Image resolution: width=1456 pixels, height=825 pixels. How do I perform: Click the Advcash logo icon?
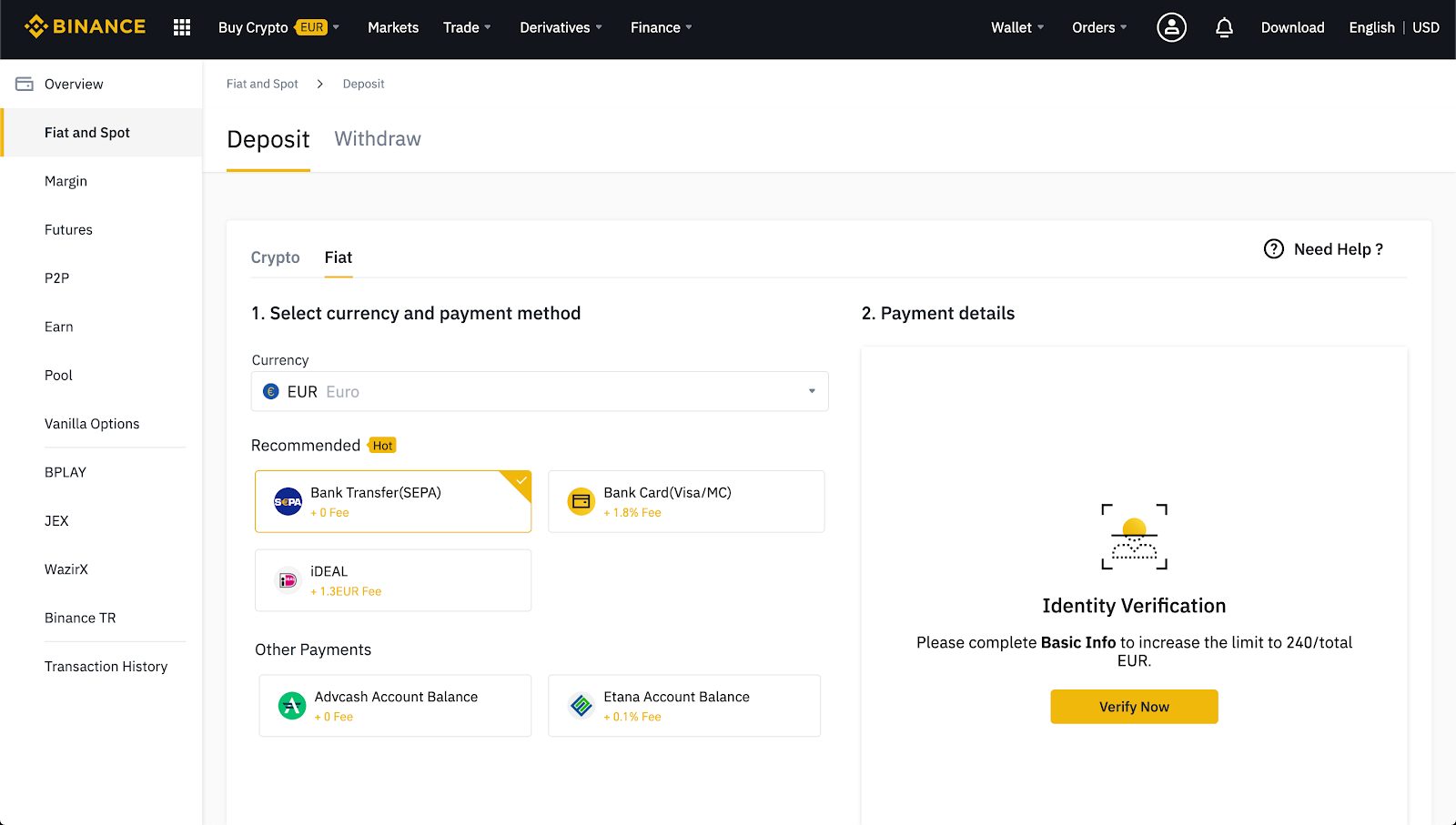[x=292, y=706]
